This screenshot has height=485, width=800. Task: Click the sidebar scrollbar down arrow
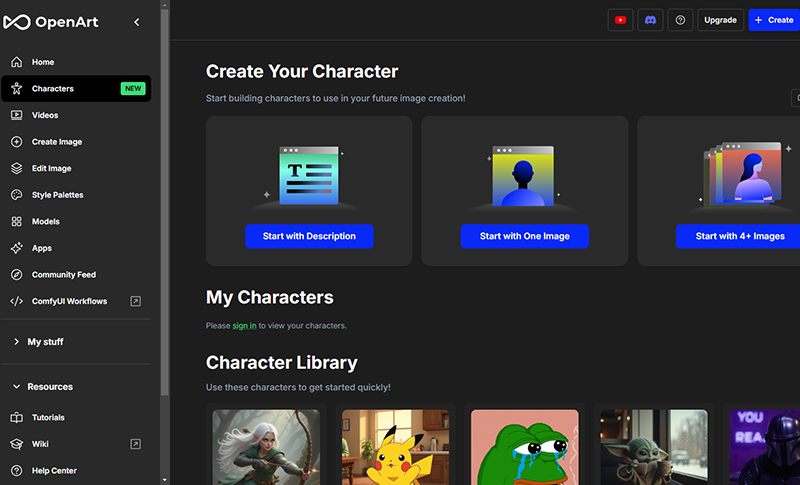(164, 480)
